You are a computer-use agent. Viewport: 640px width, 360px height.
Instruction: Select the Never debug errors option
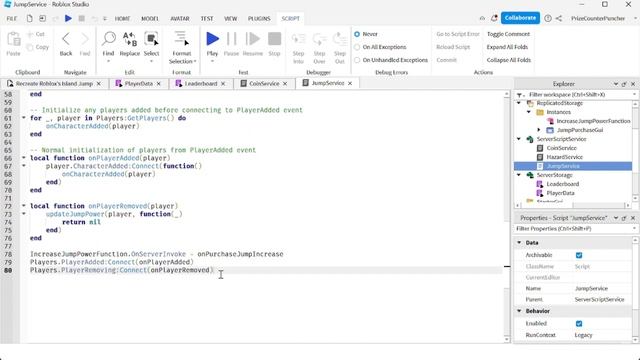pos(357,34)
